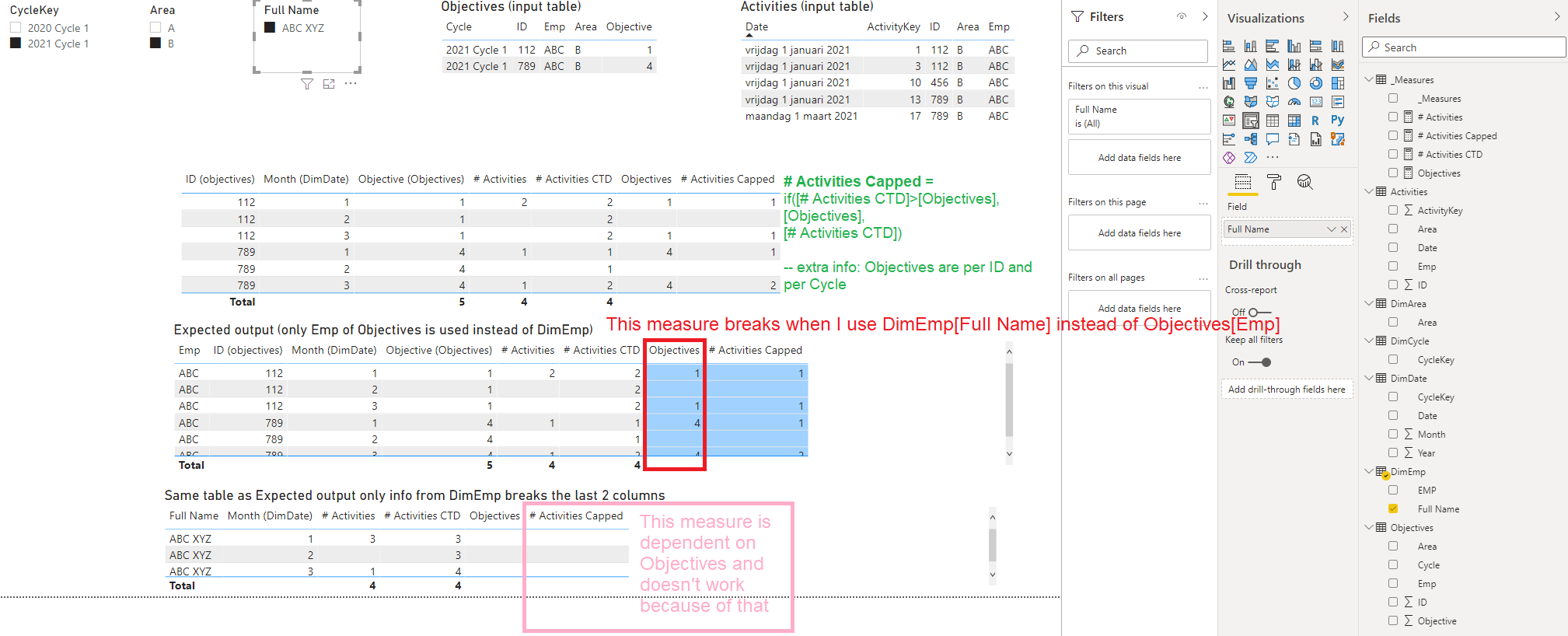Pick the gauge visualization
Viewport: 1568px width, 636px height.
(x=1294, y=102)
